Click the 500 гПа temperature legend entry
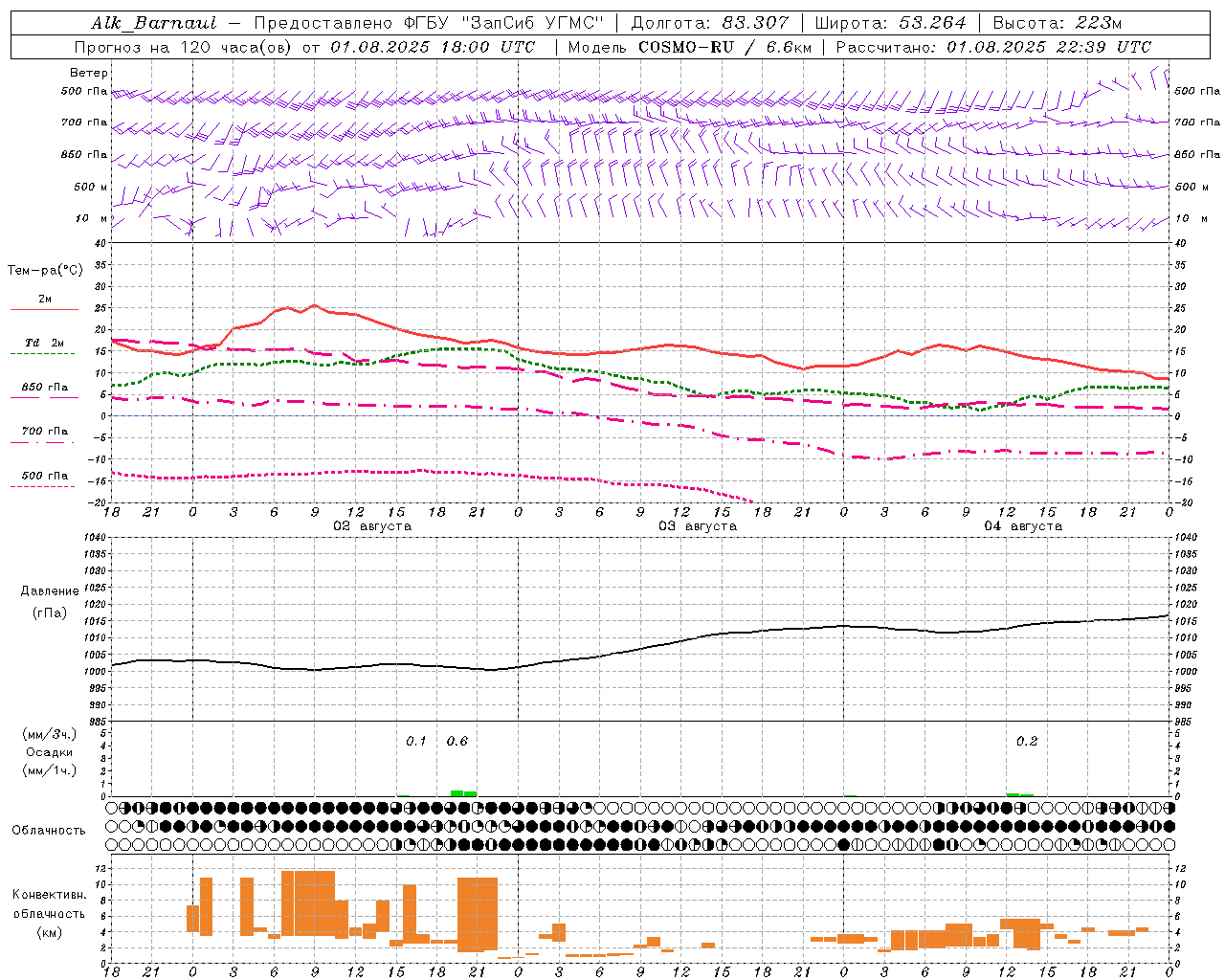The image size is (1225, 980). point(45,476)
